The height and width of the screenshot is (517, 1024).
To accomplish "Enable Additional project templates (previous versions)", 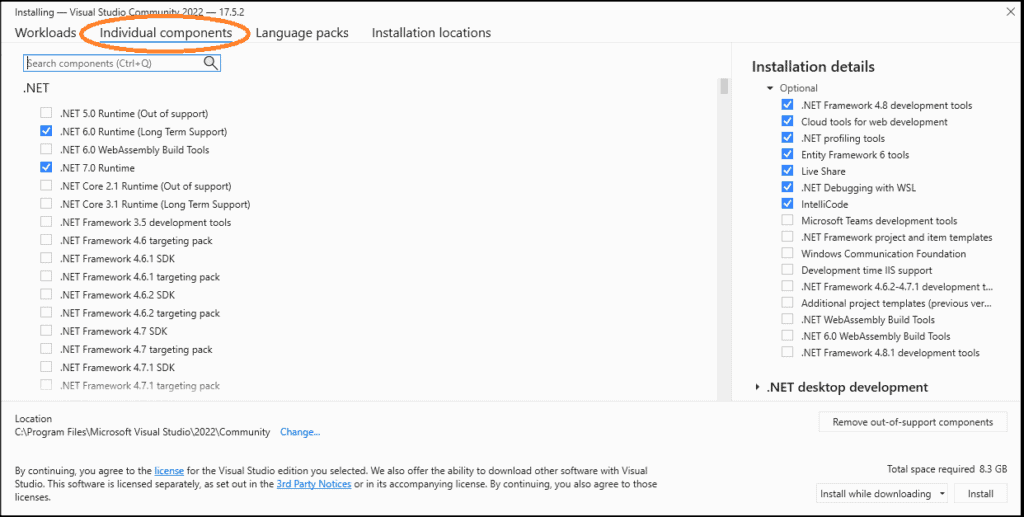I will (788, 303).
